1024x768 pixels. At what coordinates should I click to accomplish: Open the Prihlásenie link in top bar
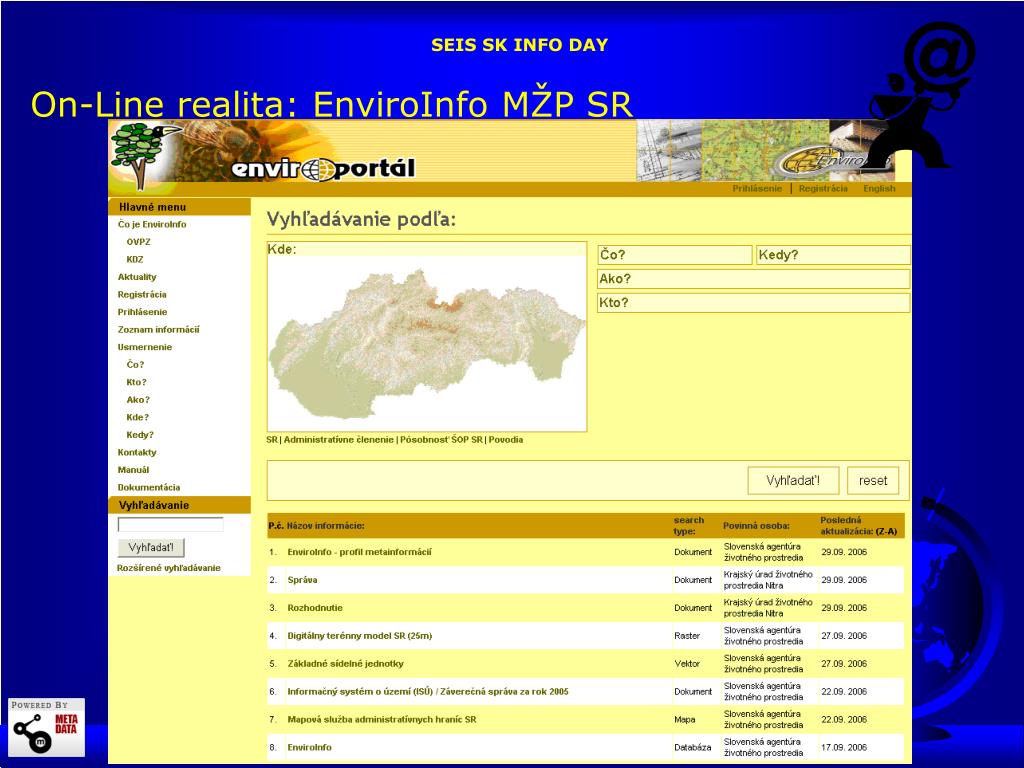(757, 189)
